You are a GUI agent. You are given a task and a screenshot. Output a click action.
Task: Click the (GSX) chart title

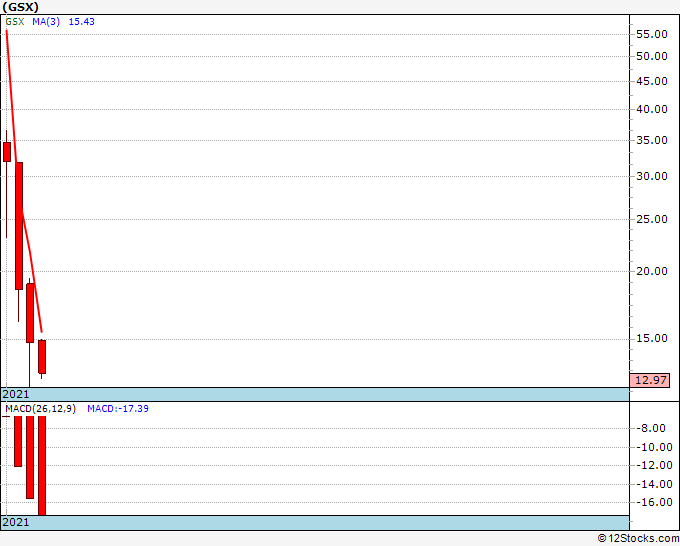[x=20, y=7]
